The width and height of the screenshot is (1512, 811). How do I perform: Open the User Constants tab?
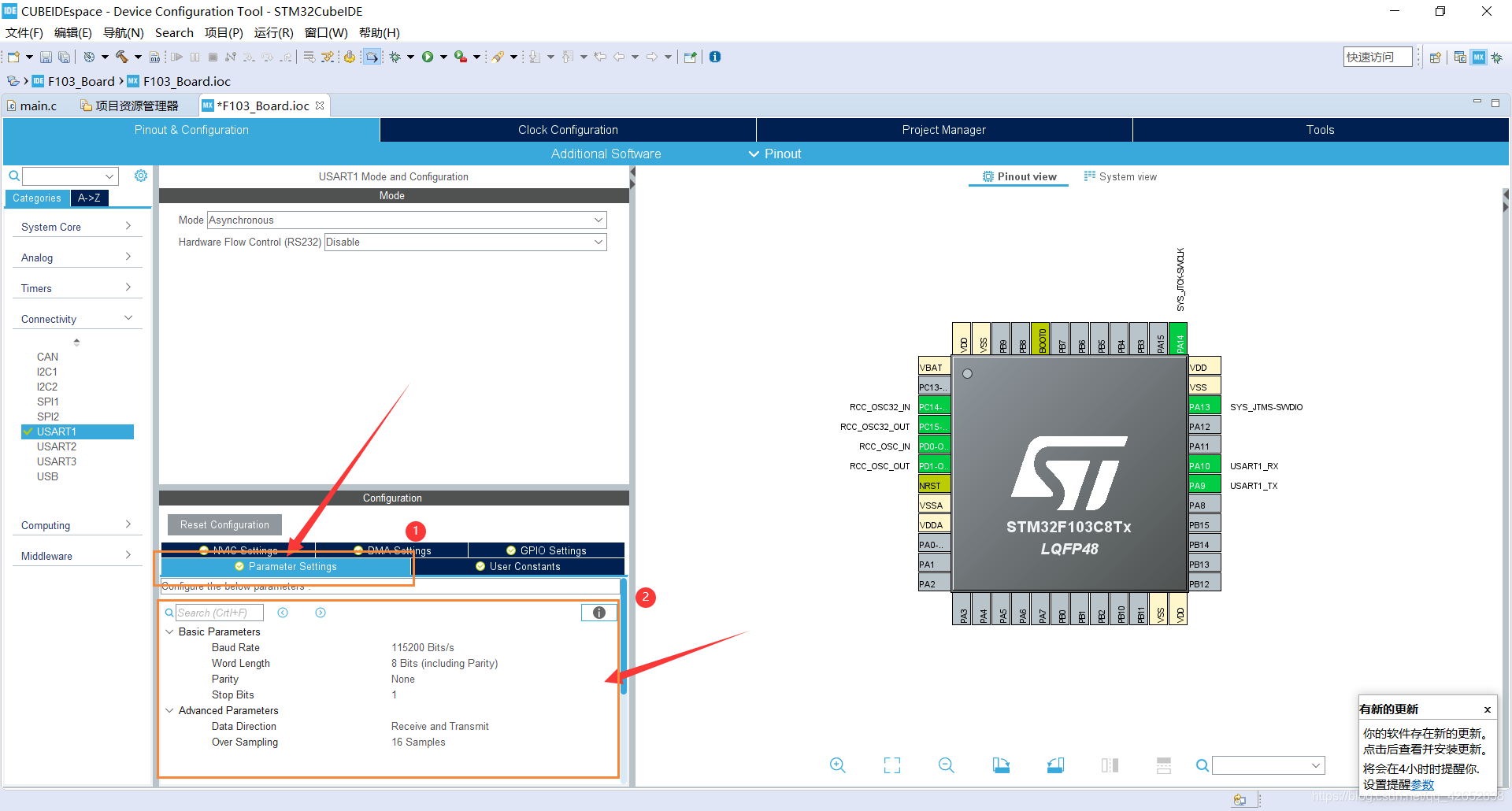point(518,566)
